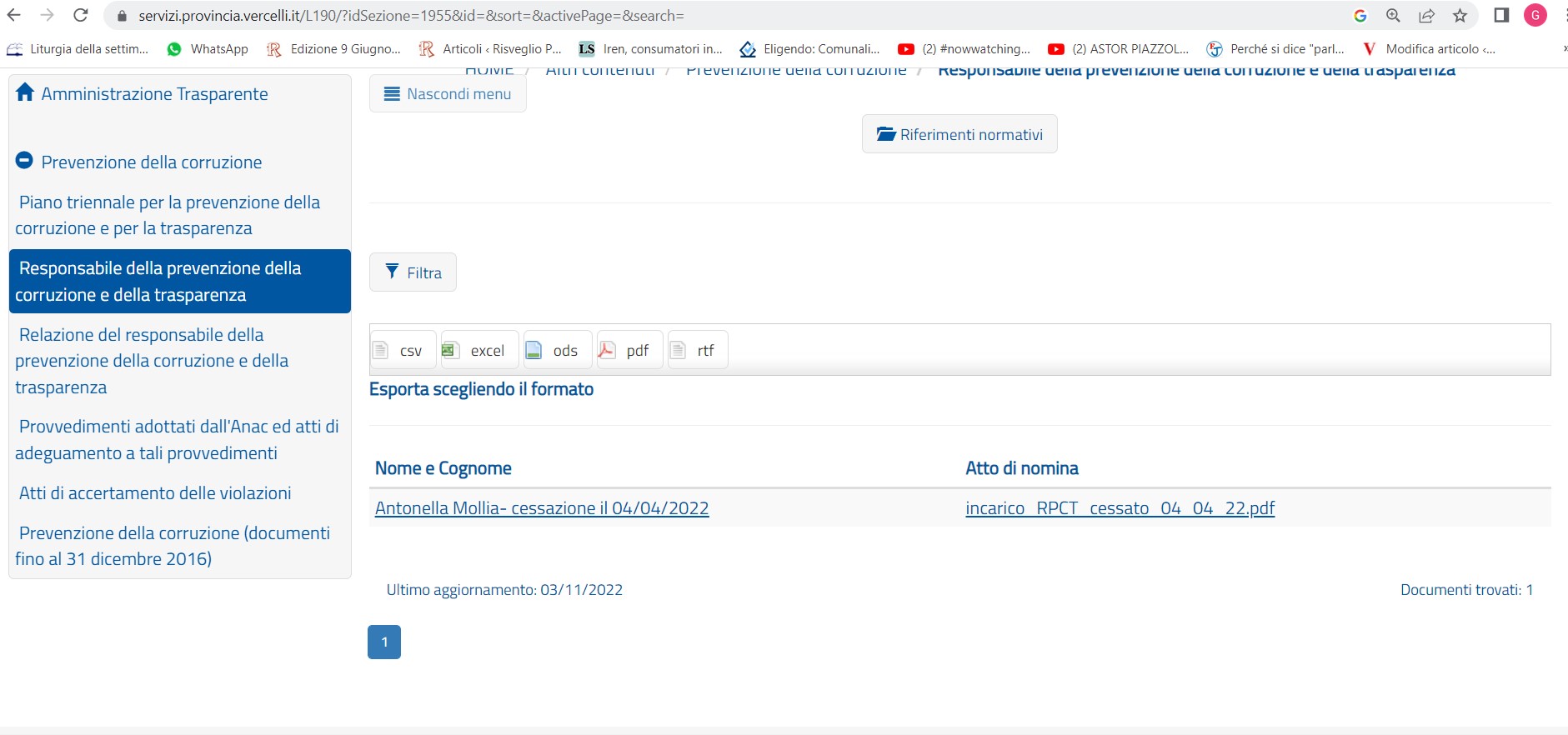The height and width of the screenshot is (735, 1568).
Task: Bookmark this page with star icon
Action: pyautogui.click(x=1460, y=16)
